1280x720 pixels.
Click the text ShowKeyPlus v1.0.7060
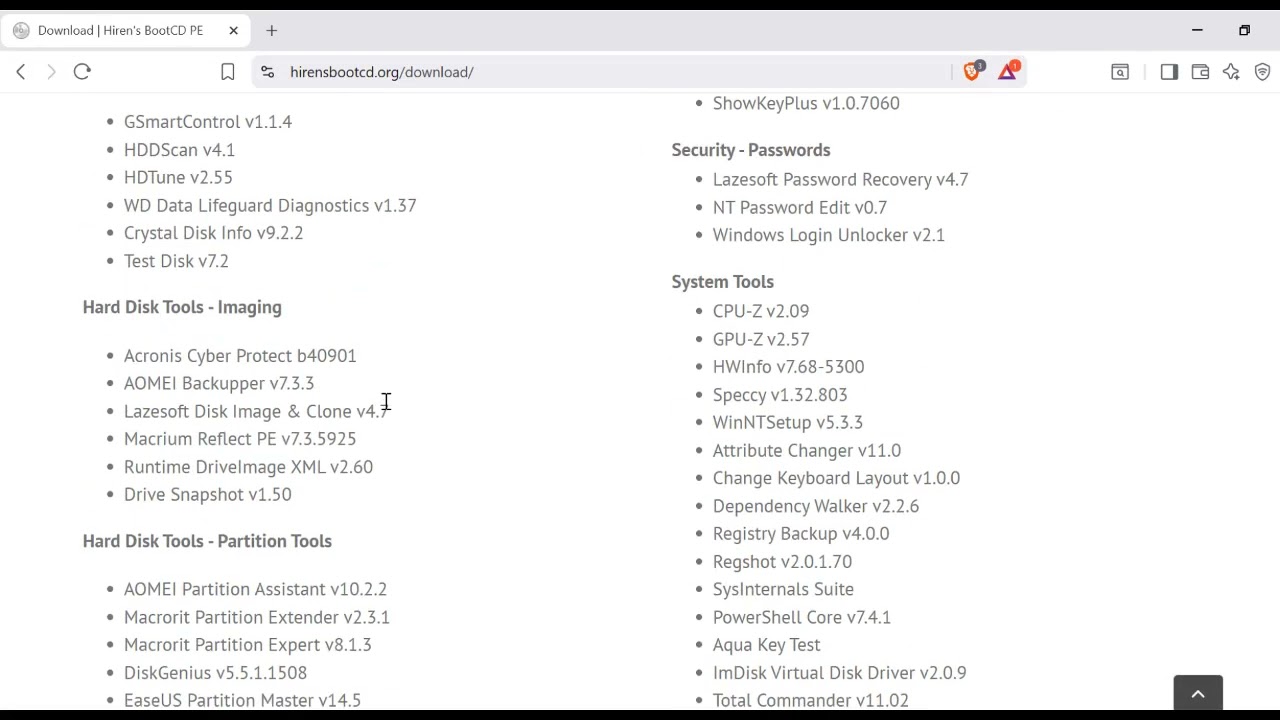[x=806, y=103]
